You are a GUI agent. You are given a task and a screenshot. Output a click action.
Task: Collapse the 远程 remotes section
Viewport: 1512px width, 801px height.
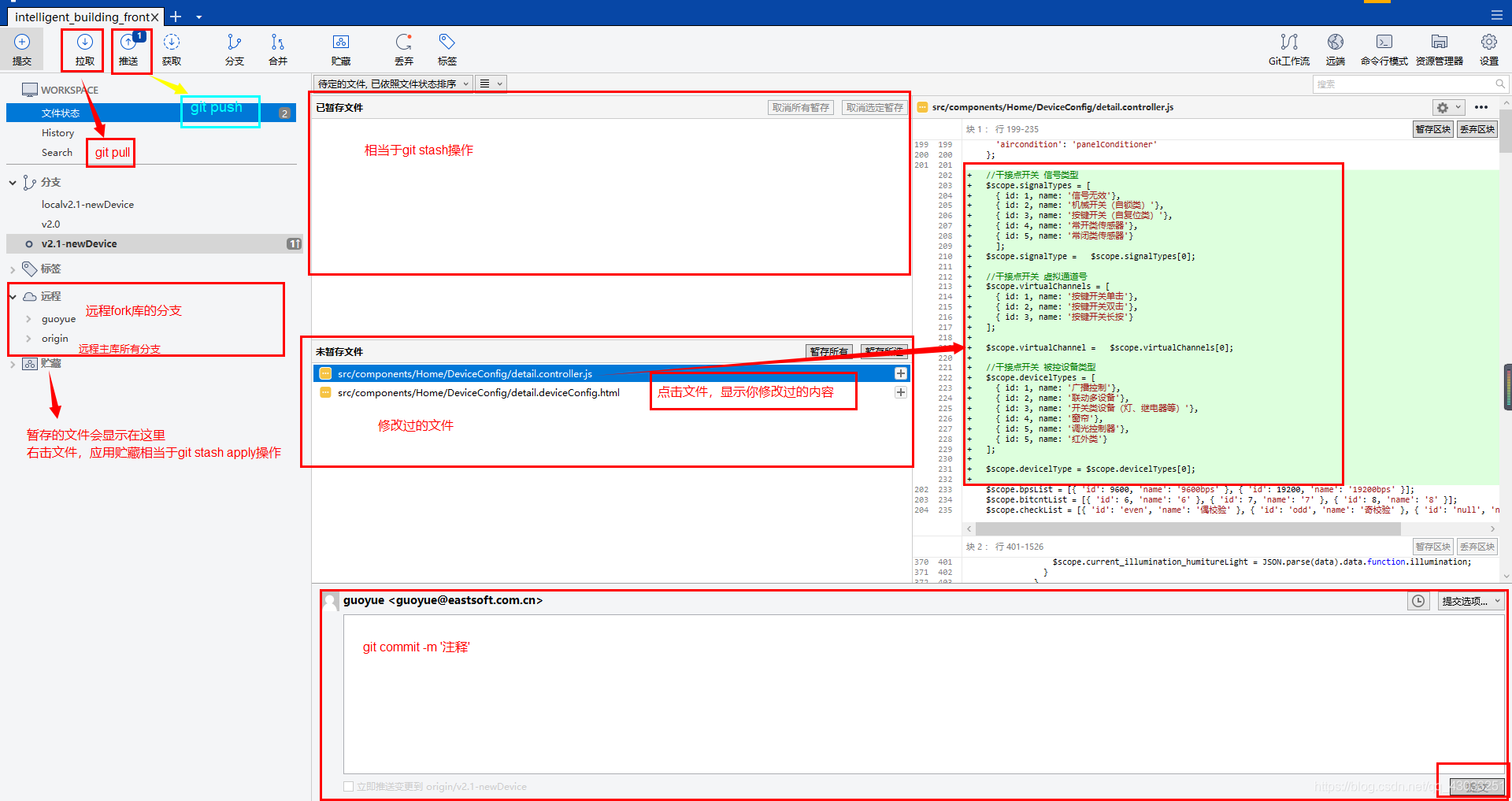coord(13,296)
